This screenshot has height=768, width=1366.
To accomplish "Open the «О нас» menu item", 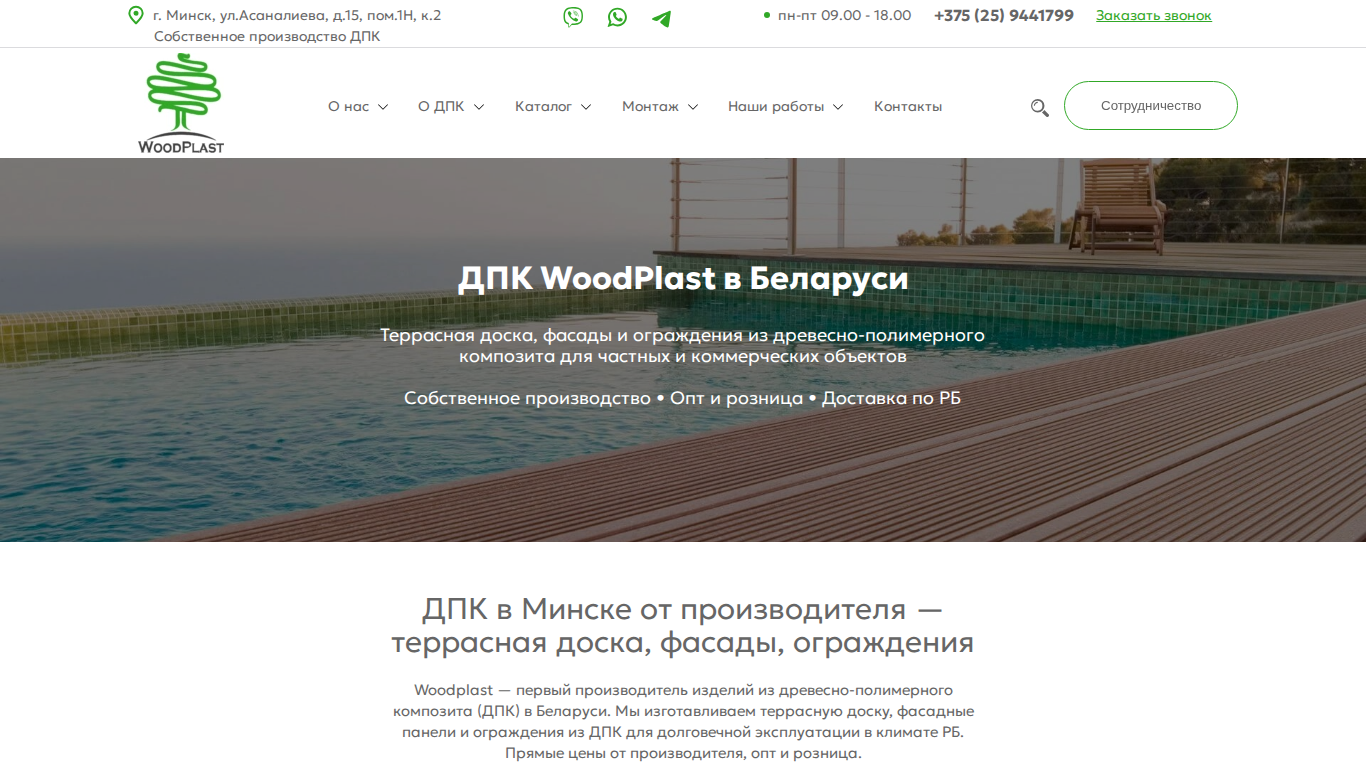I will pos(349,106).
